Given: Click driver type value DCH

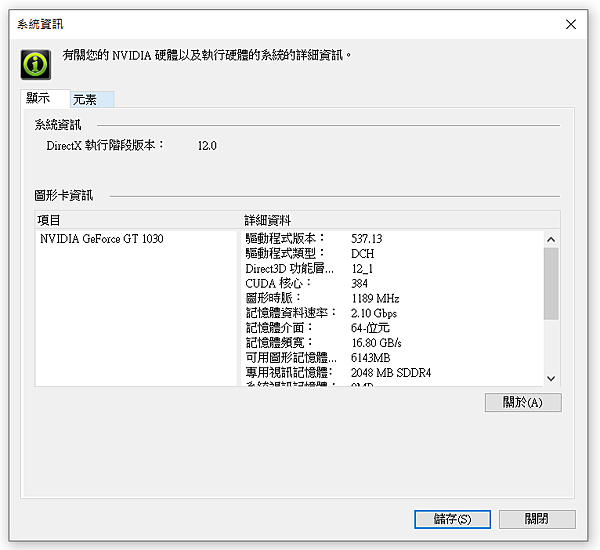Looking at the screenshot, I should pos(362,254).
